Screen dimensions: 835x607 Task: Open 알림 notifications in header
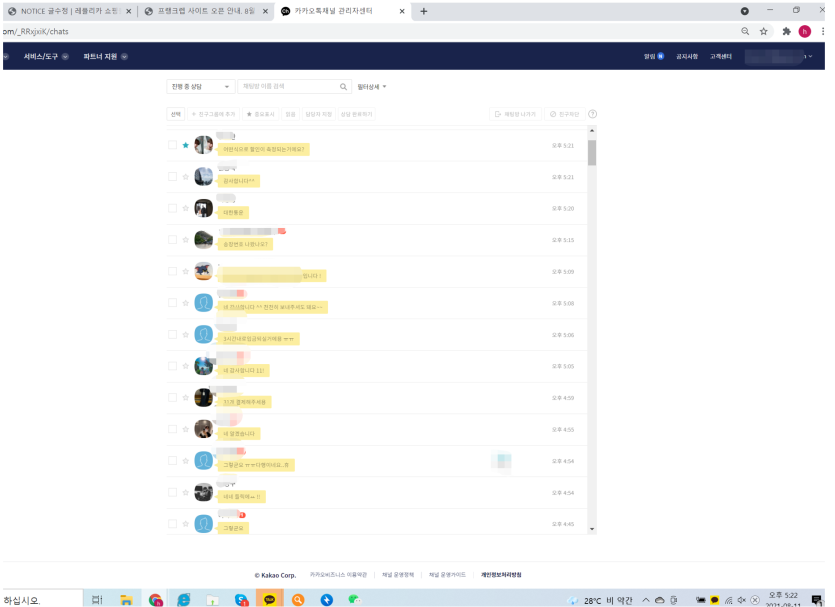click(653, 56)
